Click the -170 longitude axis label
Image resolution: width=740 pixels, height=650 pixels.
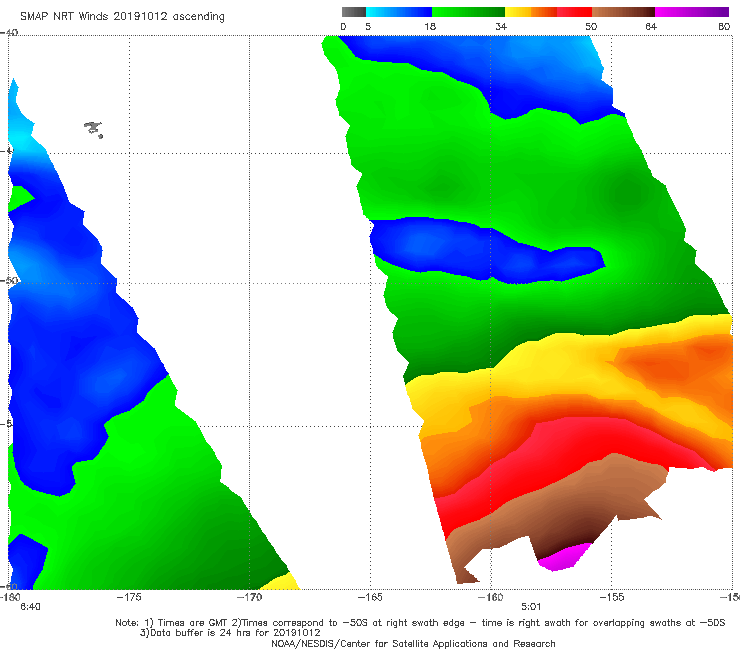pos(249,597)
